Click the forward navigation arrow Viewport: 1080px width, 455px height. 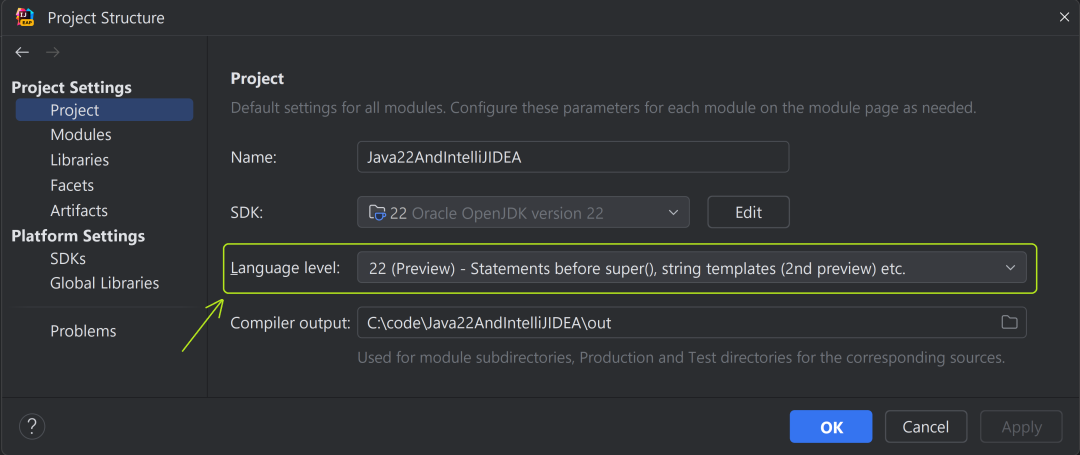pyautogui.click(x=52, y=52)
